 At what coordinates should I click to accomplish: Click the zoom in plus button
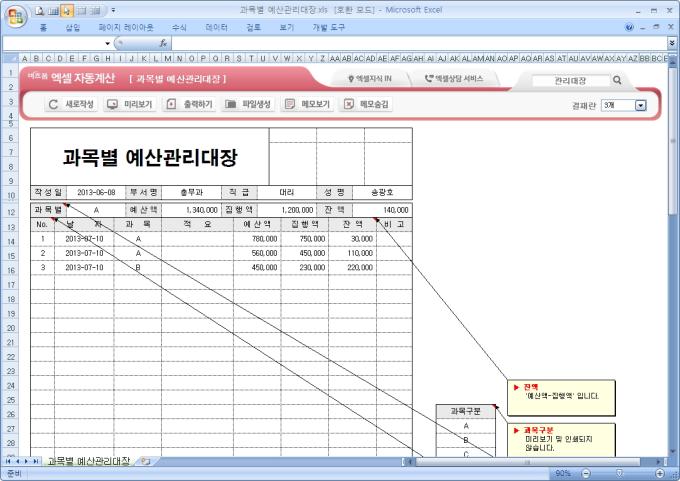[660, 473]
